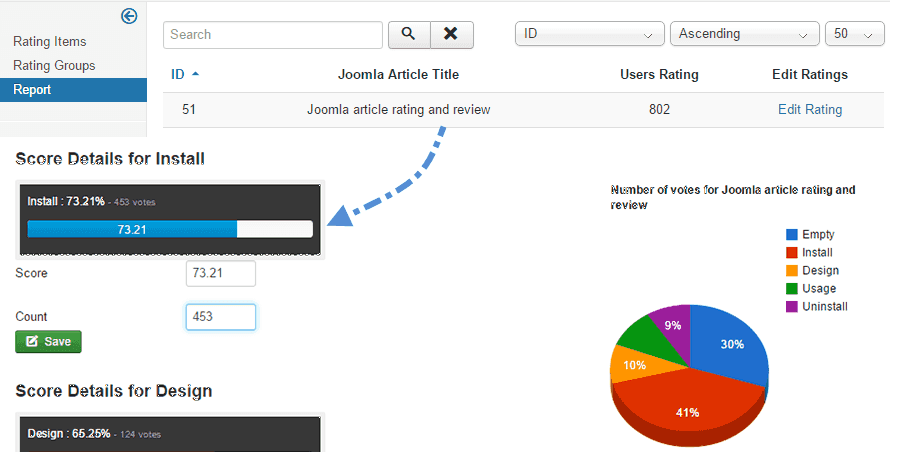900x452 pixels.
Task: Open Rating Items in sidebar
Action: tap(50, 42)
